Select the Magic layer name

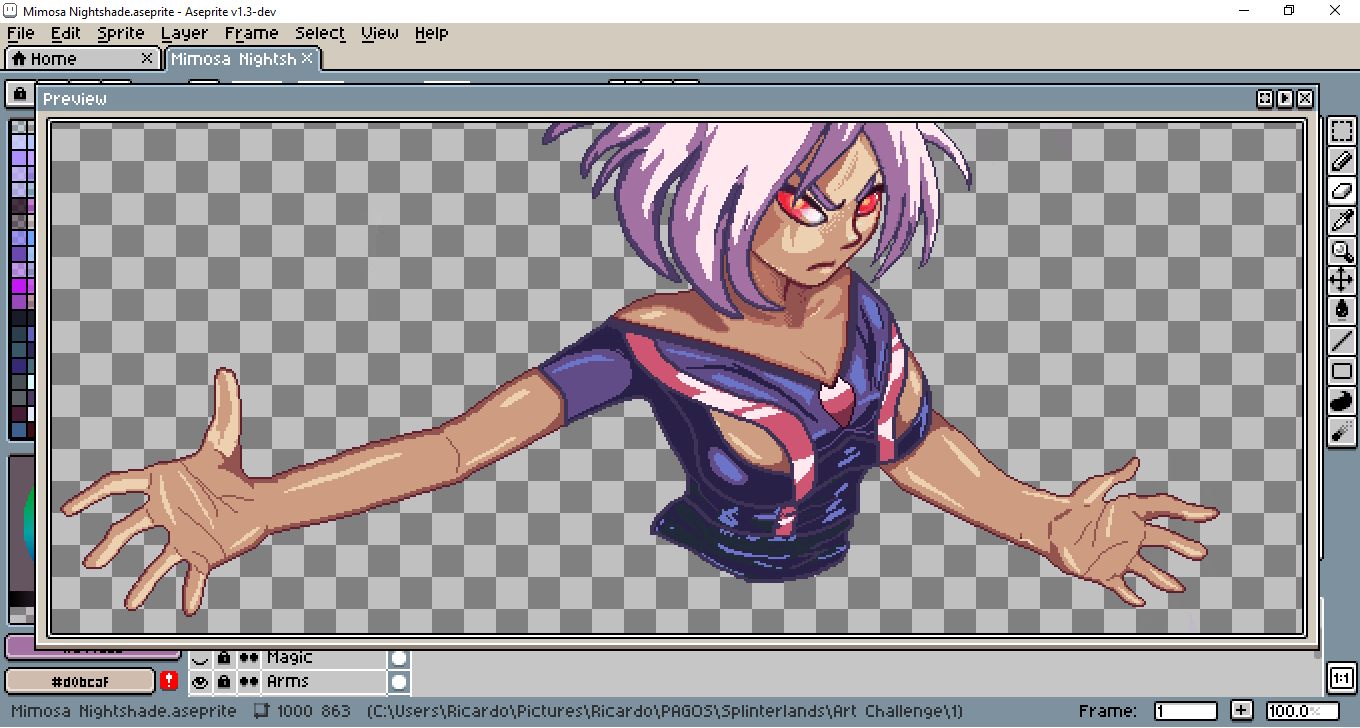pyautogui.click(x=324, y=658)
